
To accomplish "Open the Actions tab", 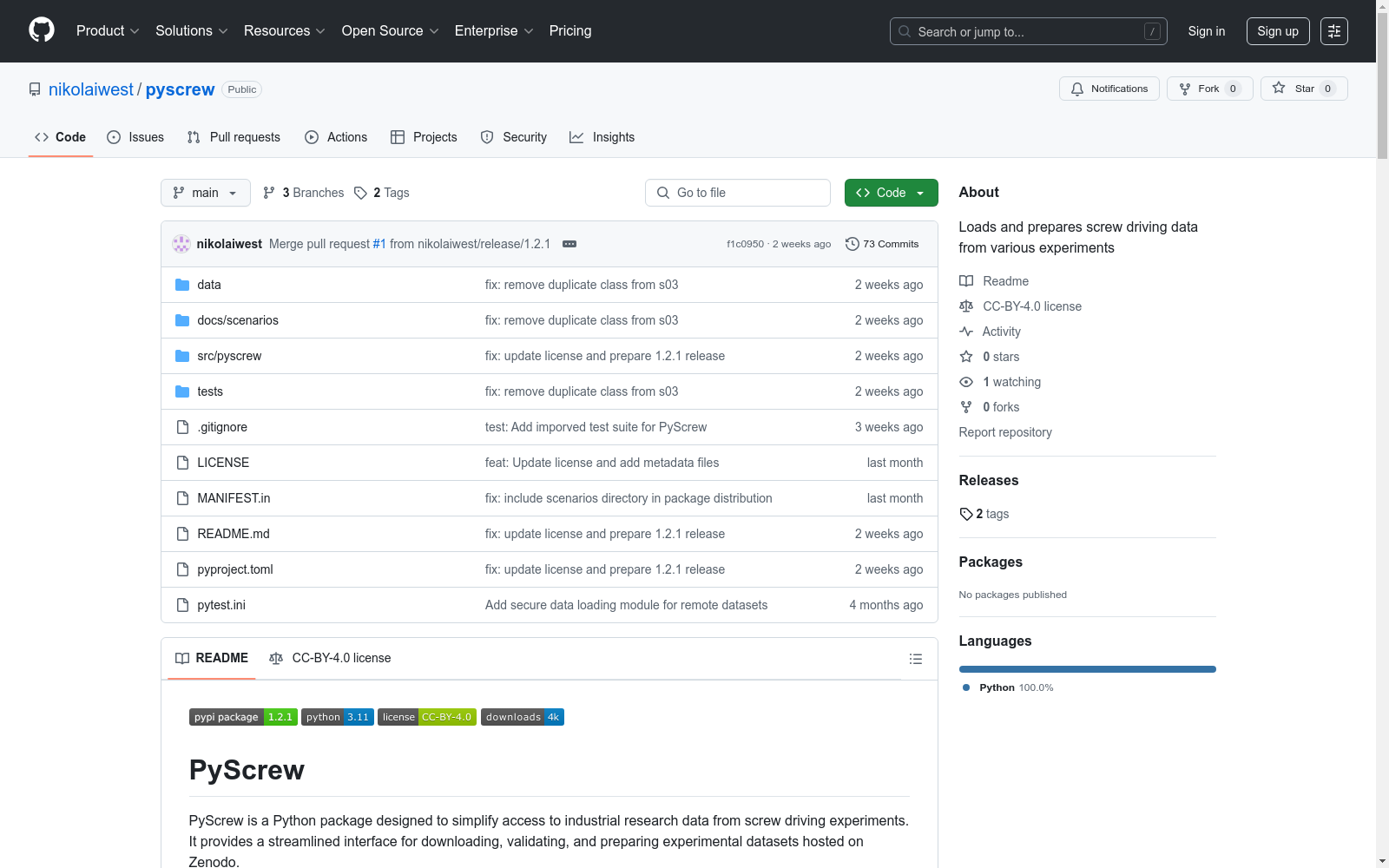I will pyautogui.click(x=336, y=137).
